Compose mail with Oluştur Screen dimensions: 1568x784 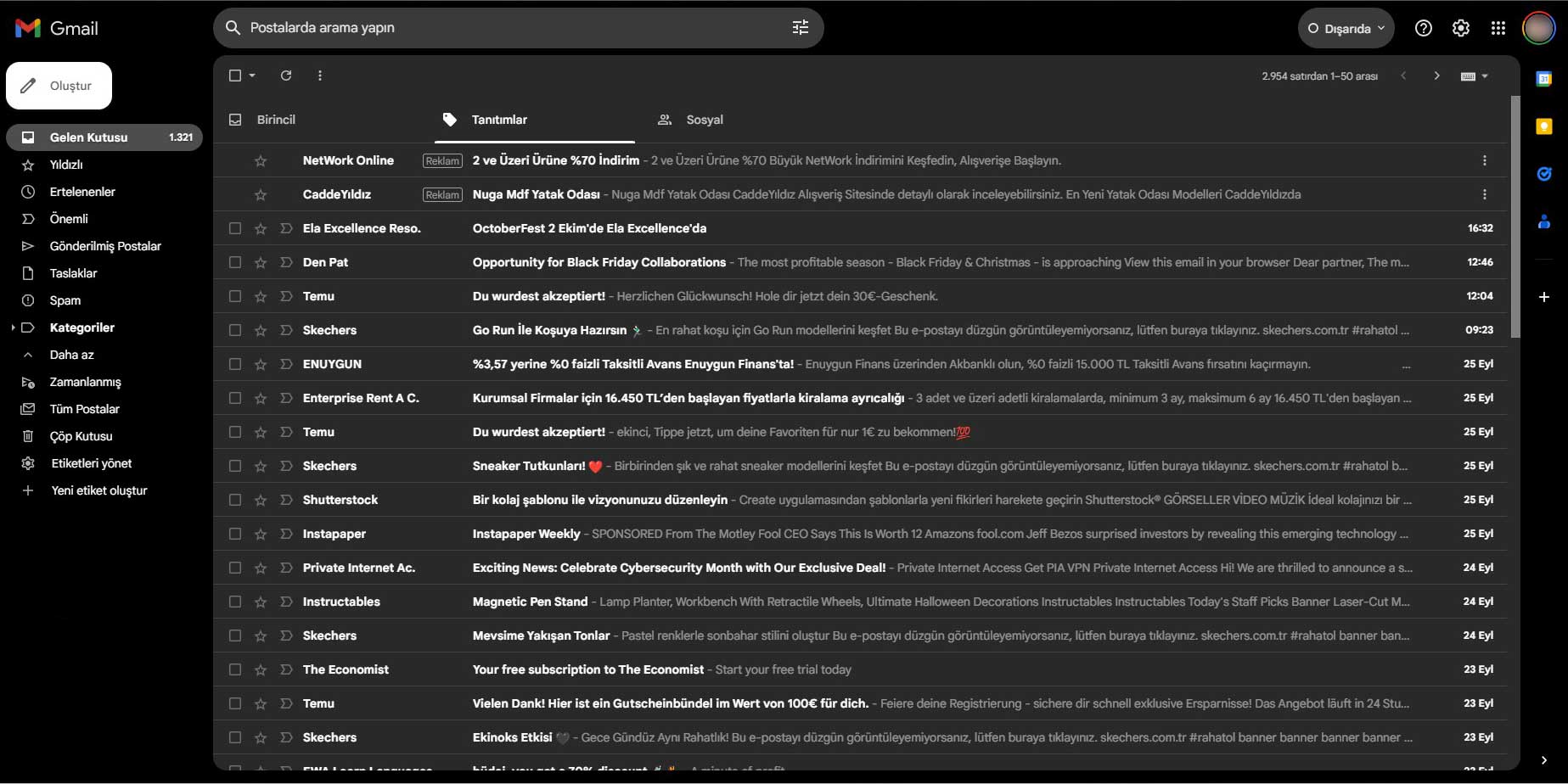pos(59,86)
